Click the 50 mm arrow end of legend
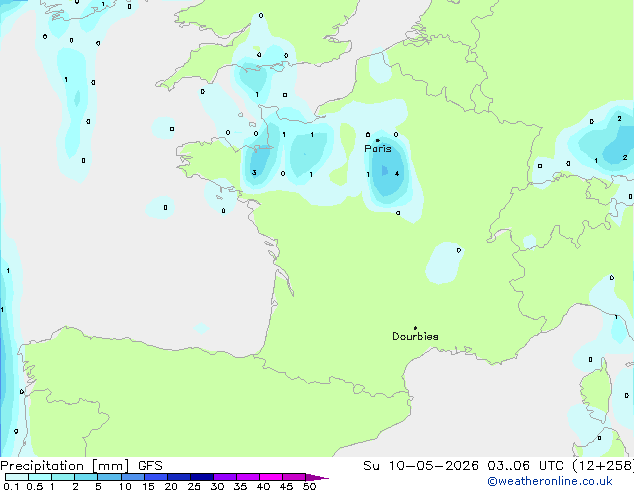 click(317, 477)
